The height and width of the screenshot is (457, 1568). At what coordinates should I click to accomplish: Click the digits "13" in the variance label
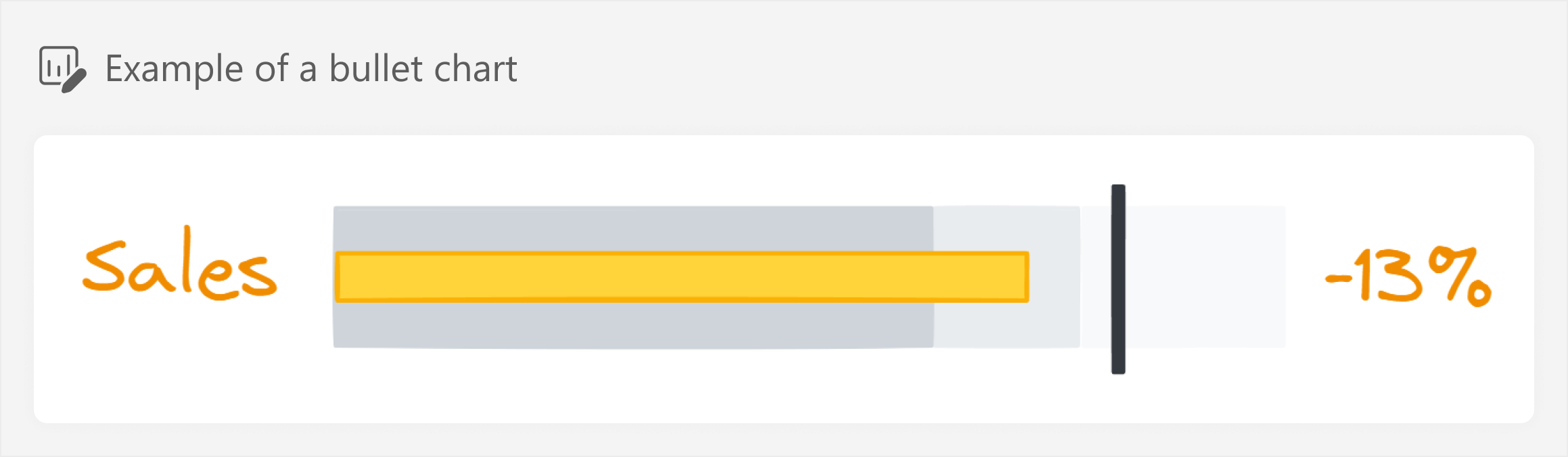point(1389,276)
